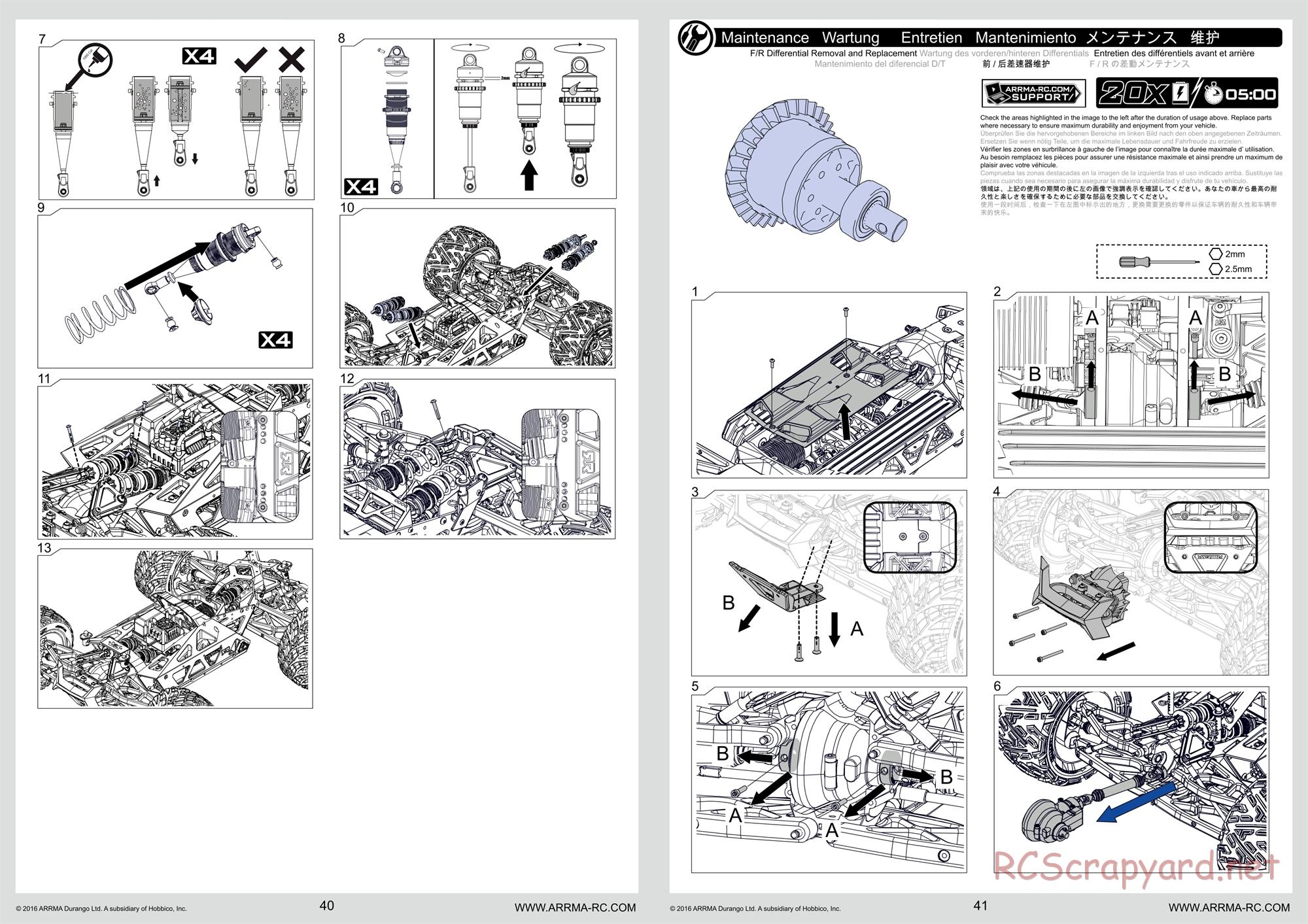
Task: Click inset detail image in step 4
Action: (x=1211, y=538)
